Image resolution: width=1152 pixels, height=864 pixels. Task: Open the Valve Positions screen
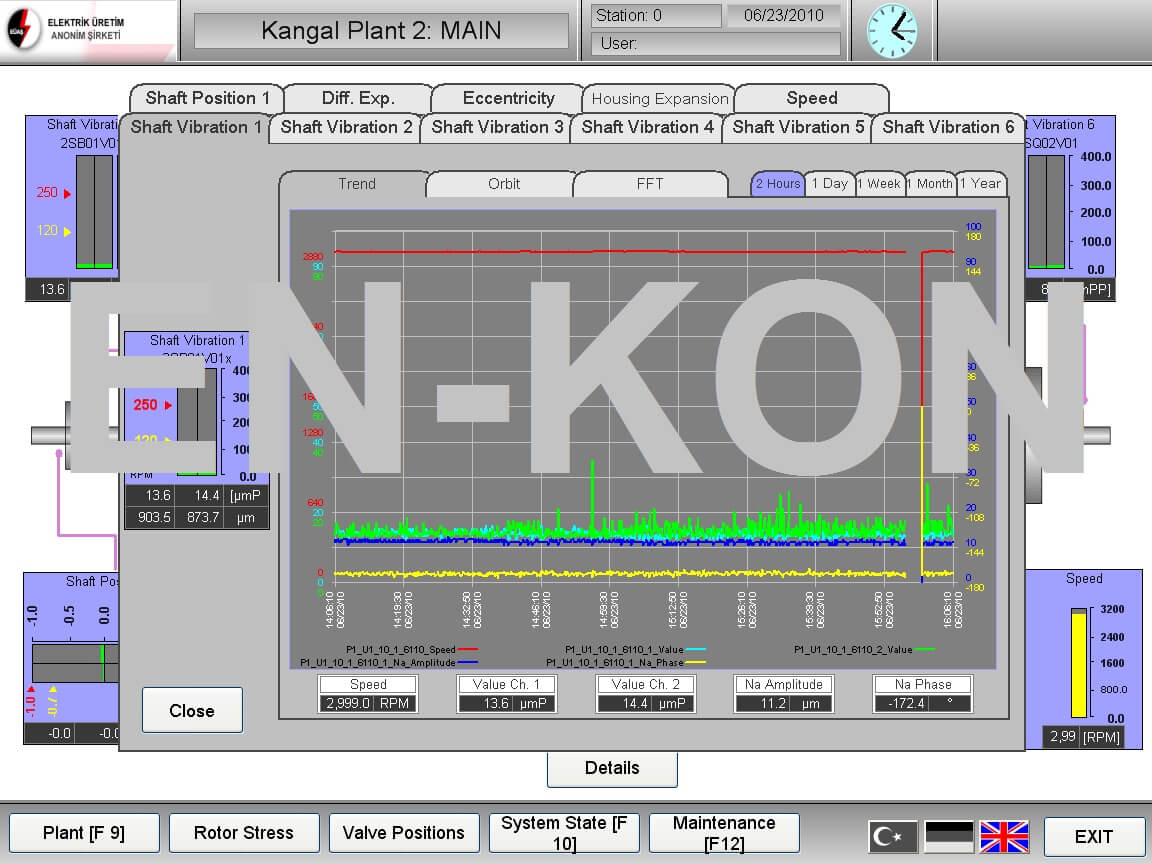pos(403,833)
